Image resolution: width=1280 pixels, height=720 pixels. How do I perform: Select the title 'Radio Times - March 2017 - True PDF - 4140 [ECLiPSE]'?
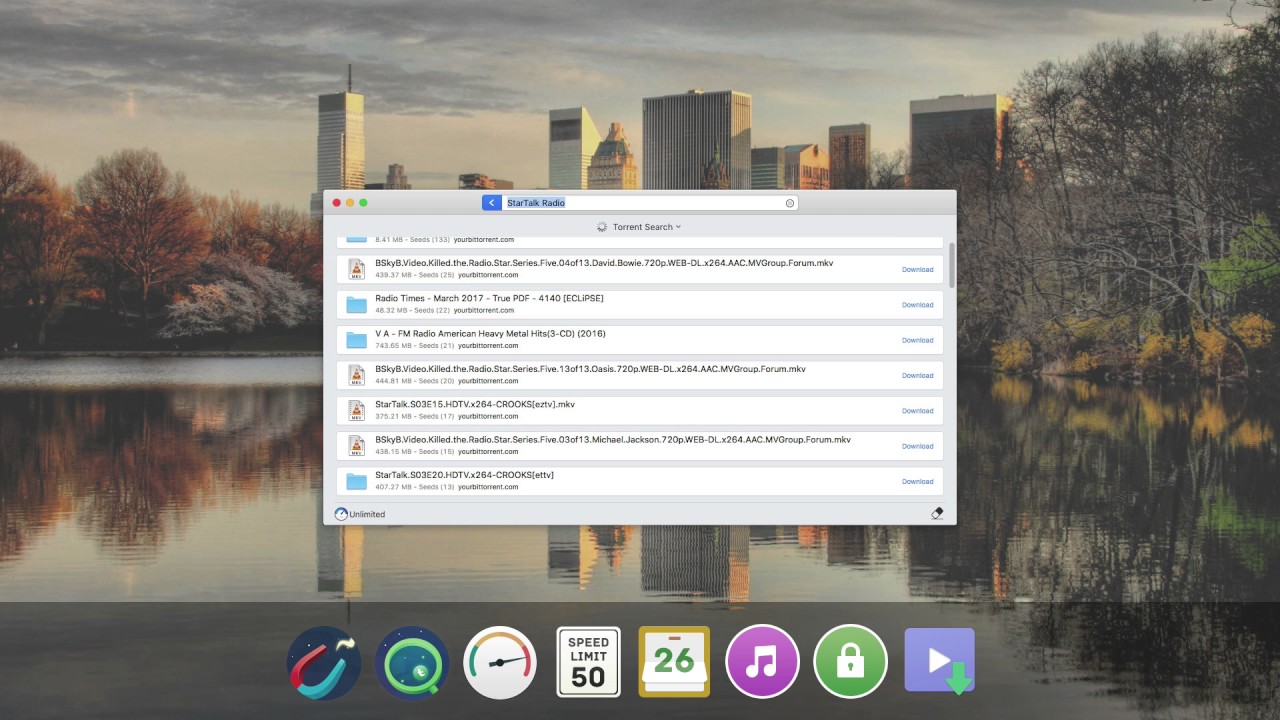[489, 298]
